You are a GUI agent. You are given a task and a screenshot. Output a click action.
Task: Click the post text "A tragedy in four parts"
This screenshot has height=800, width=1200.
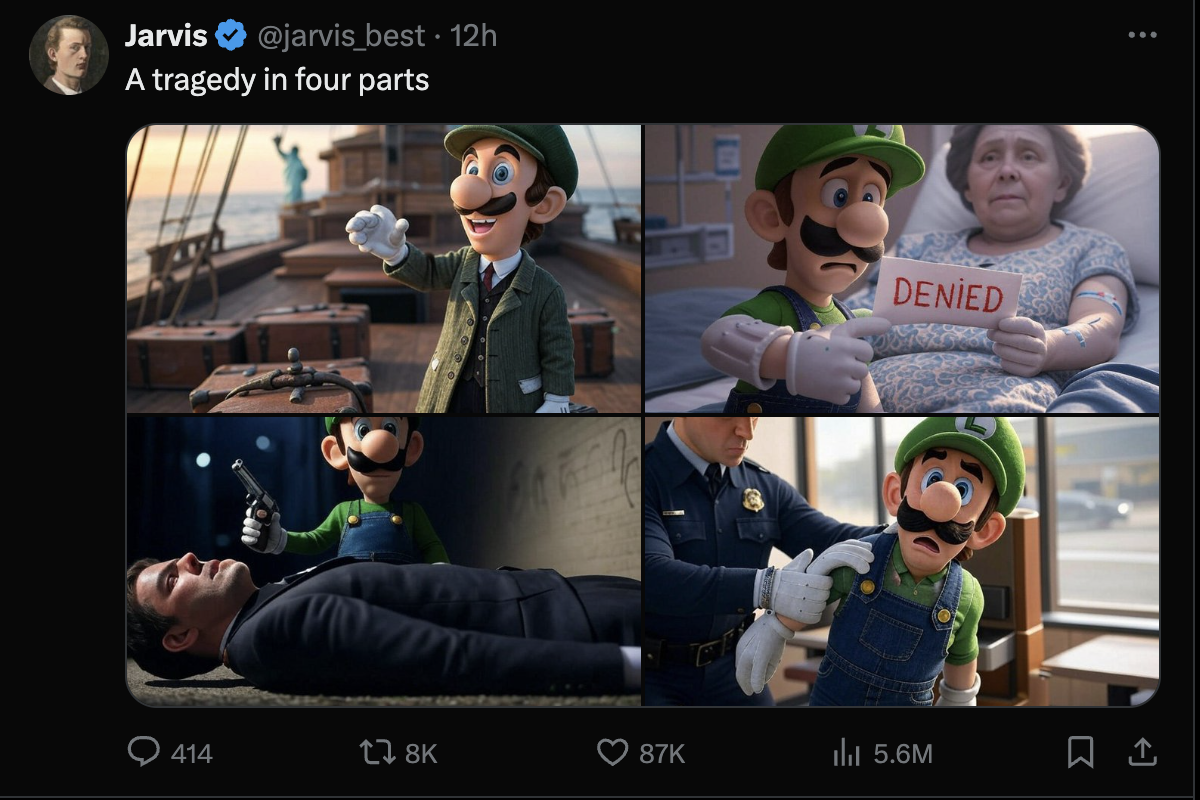[277, 80]
